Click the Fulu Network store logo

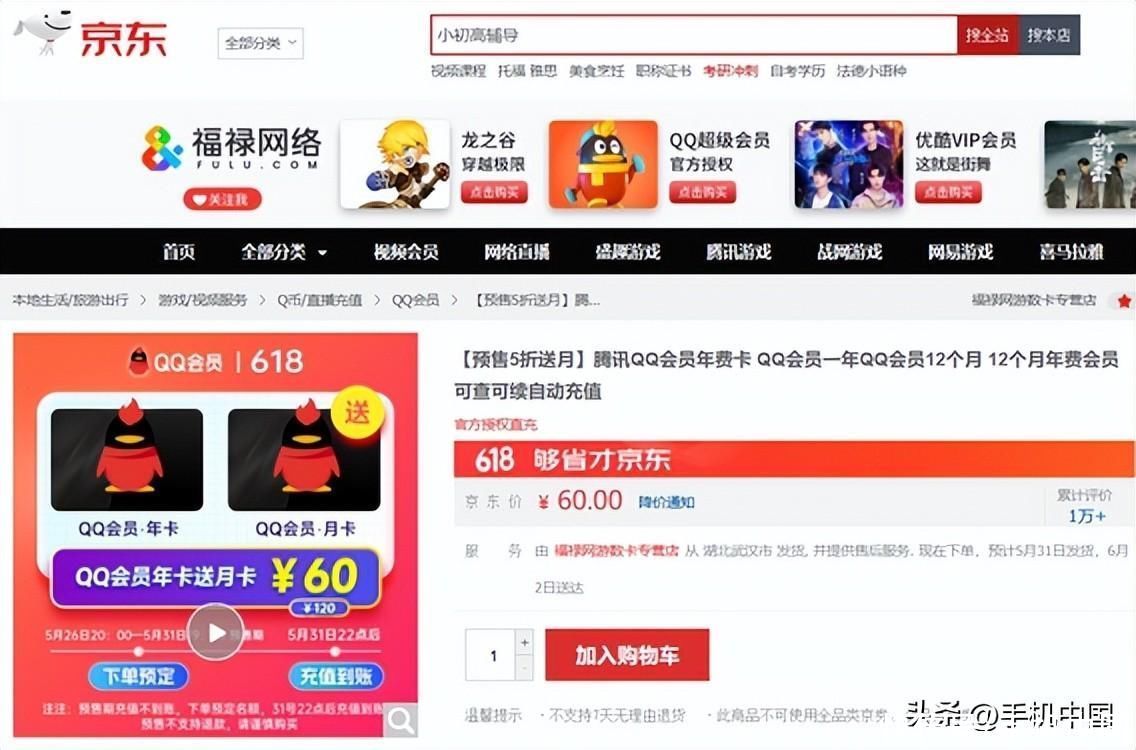[x=231, y=148]
